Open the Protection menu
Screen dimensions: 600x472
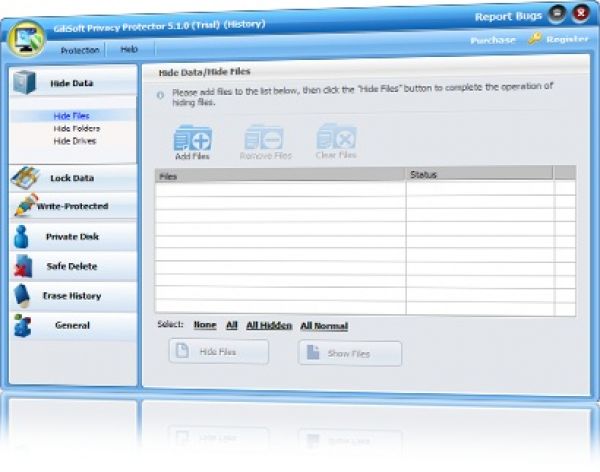(x=80, y=50)
